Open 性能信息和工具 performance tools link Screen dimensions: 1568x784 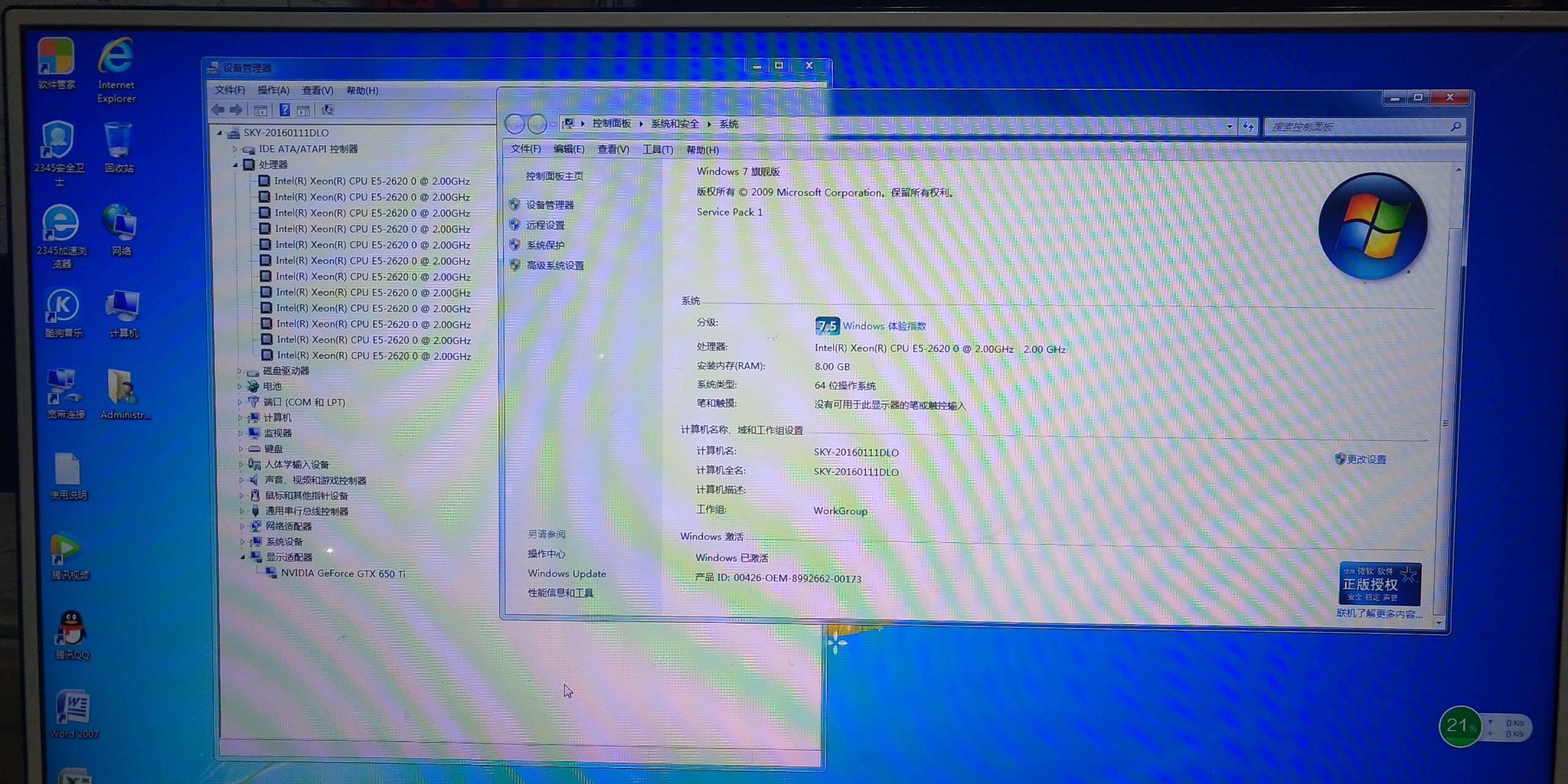tap(560, 593)
